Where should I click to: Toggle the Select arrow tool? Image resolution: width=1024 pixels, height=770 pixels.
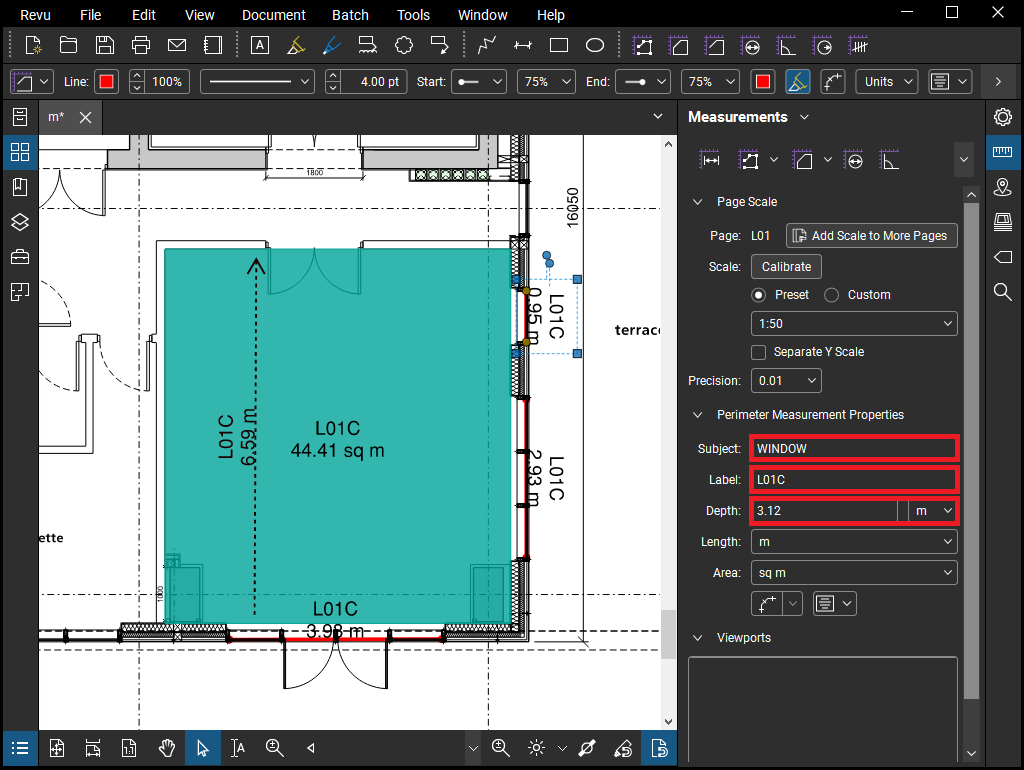tap(202, 748)
